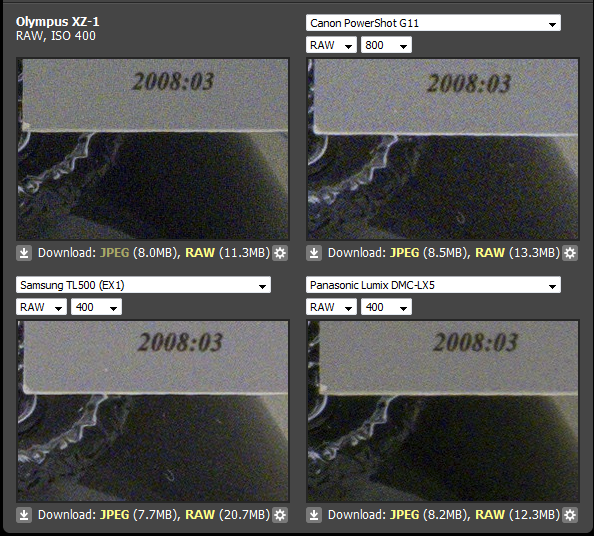The width and height of the screenshot is (594, 536).
Task: Change ISO 400 dropdown for Panasonic LX5
Action: pos(386,307)
